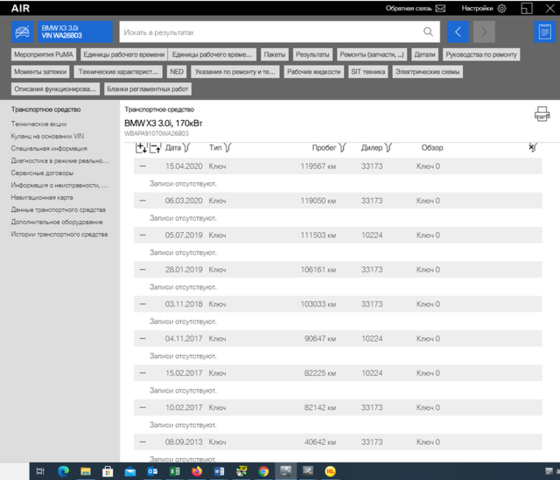
Task: Open Excel from taskbar
Action: point(175,471)
